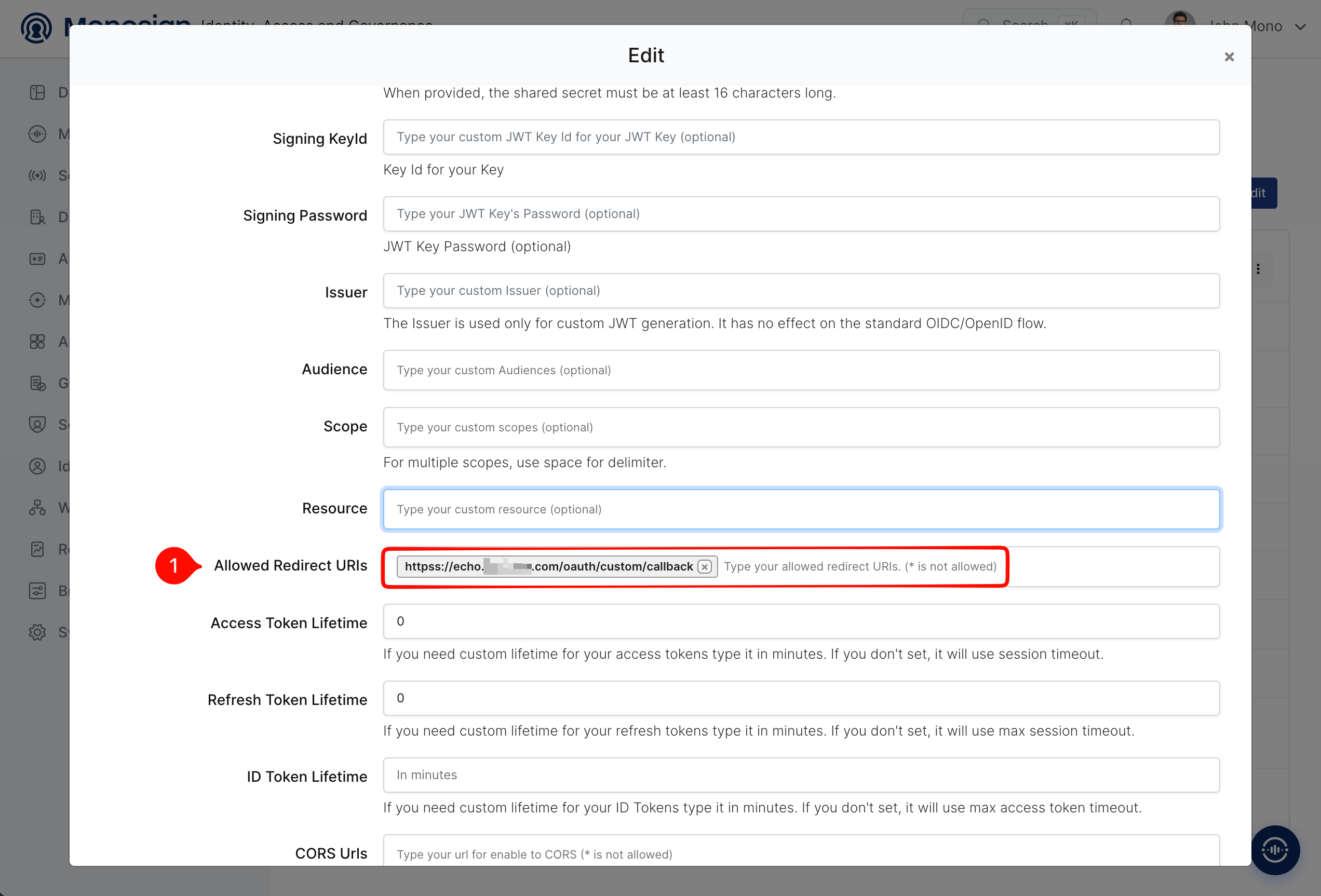
Task: Focus the Resource text field
Action: click(801, 509)
